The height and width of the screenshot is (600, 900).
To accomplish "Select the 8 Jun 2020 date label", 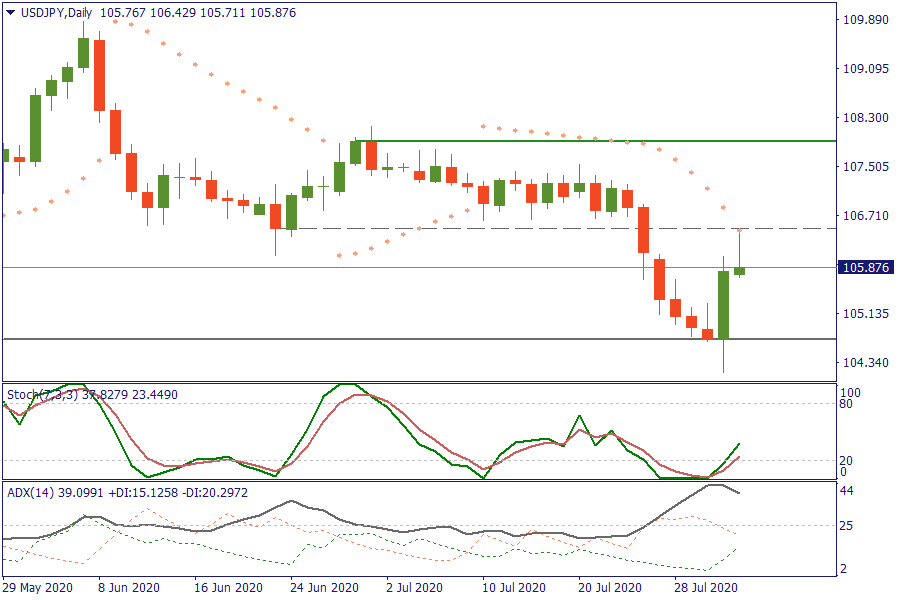I will pos(129,588).
